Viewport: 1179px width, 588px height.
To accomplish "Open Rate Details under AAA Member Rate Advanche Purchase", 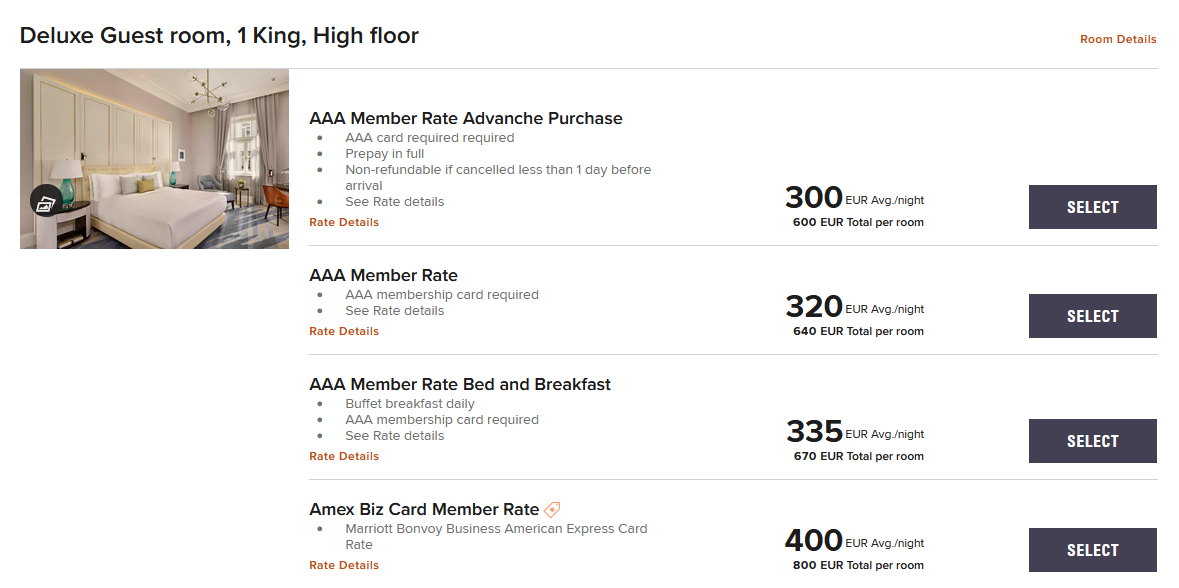I will [344, 221].
